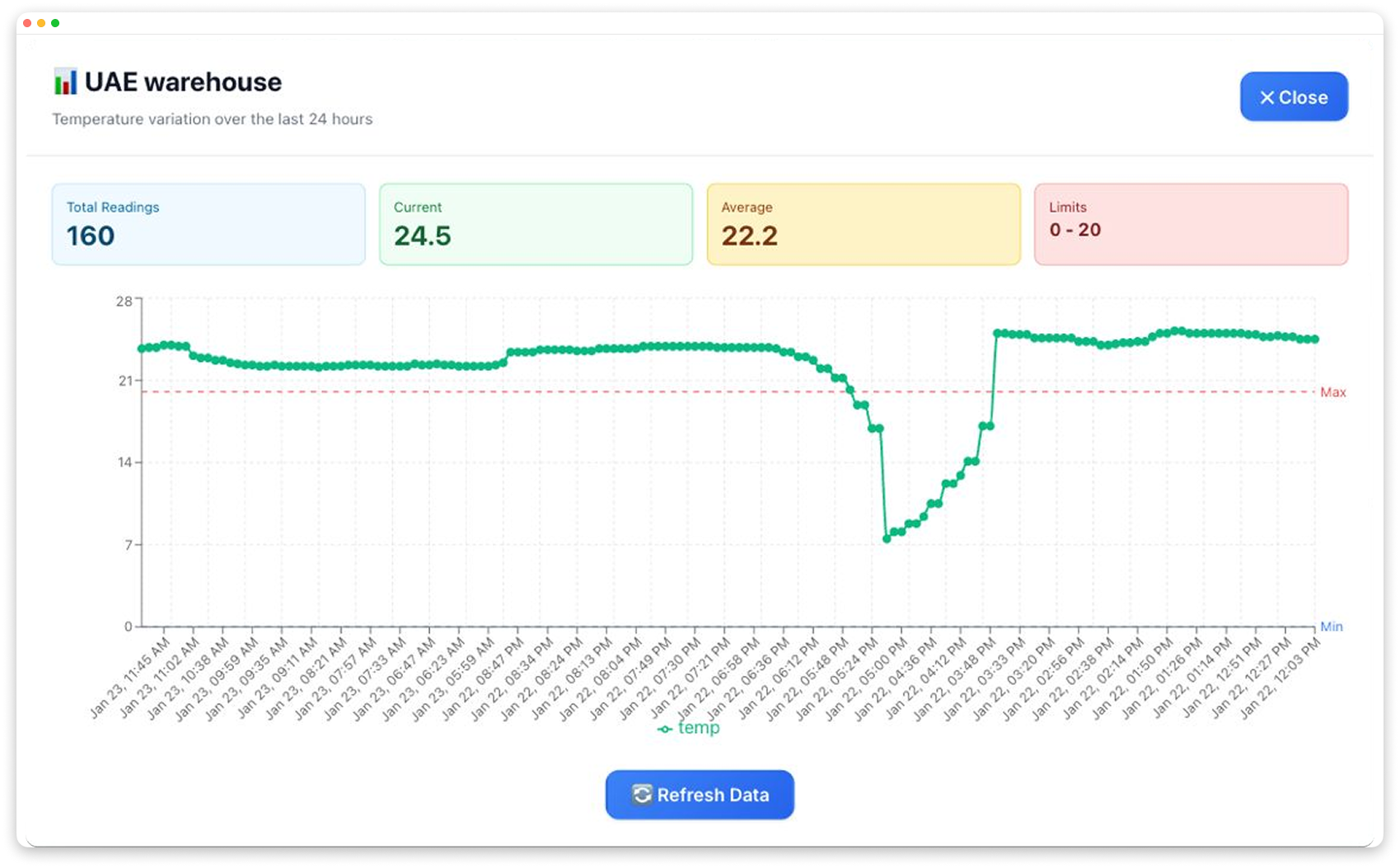This screenshot has height=868, width=1400.
Task: Click the temp legend label under the chart
Action: [x=699, y=728]
